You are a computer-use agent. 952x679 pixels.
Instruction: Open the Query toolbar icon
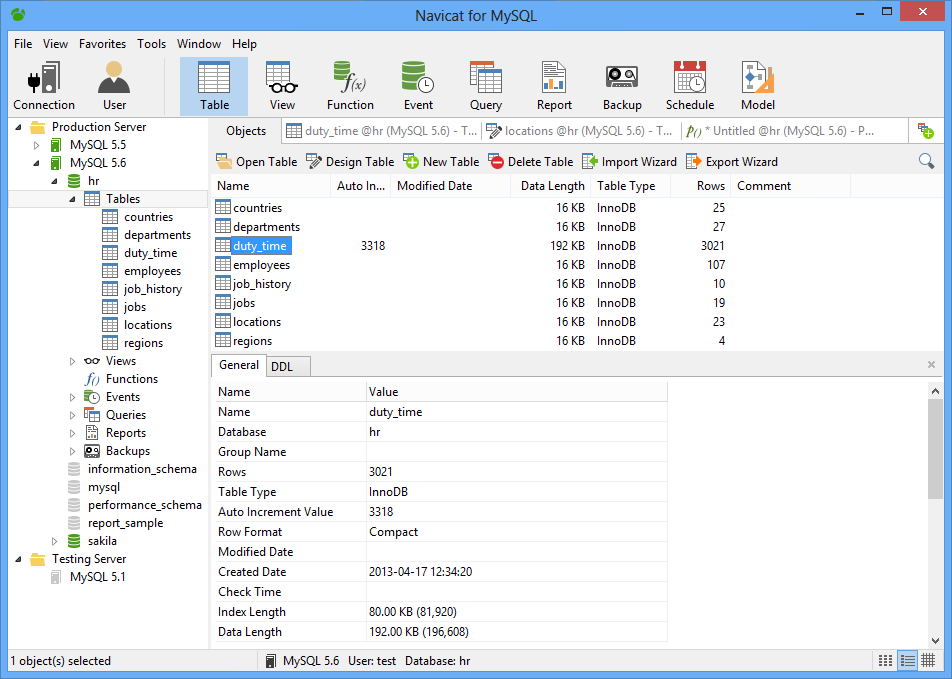[486, 86]
